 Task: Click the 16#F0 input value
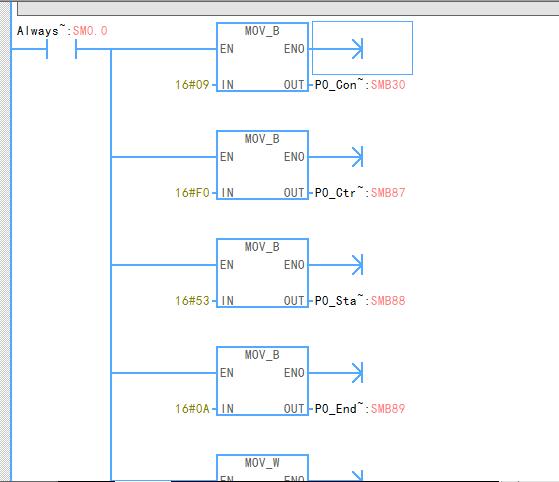pos(192,193)
